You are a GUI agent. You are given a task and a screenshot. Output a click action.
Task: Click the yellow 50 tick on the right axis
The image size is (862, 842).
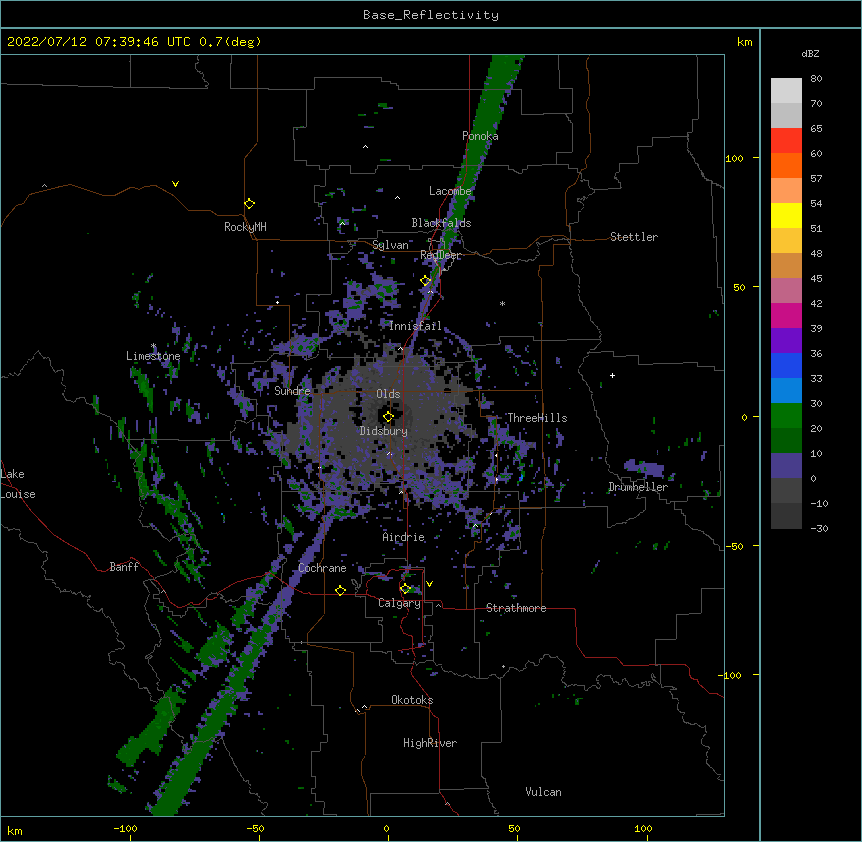point(739,287)
